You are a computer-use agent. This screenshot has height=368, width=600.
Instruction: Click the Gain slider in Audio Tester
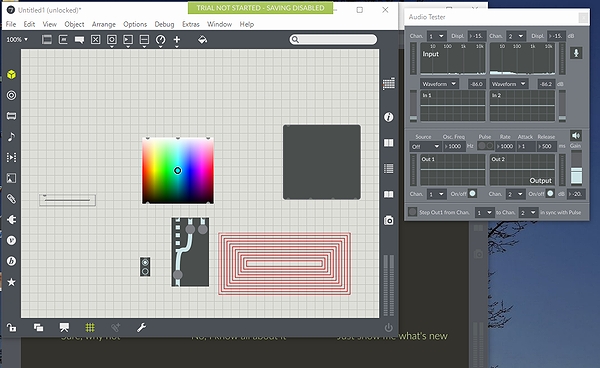click(576, 168)
